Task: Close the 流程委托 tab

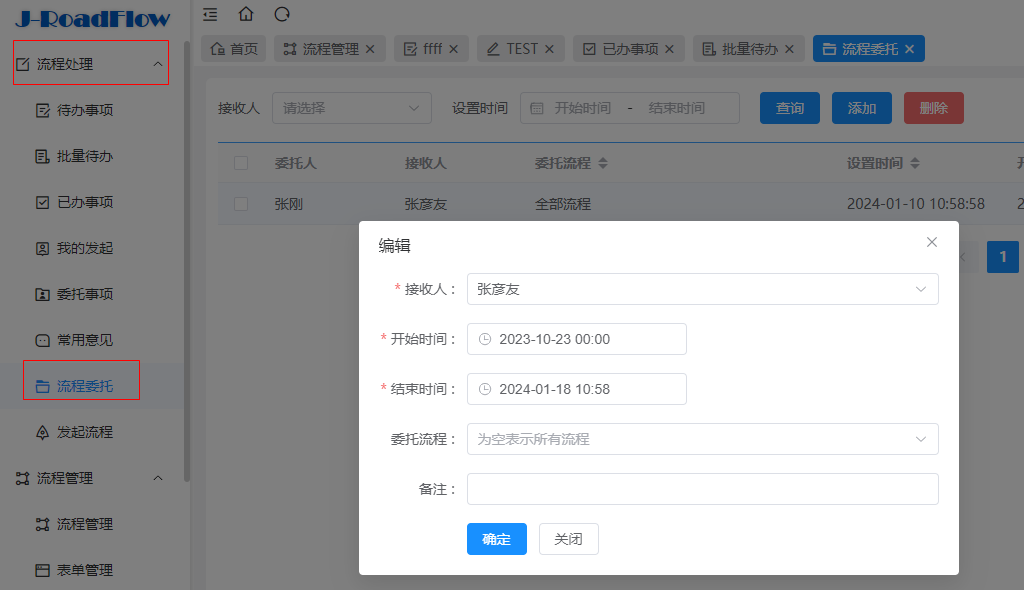Action: pos(910,49)
